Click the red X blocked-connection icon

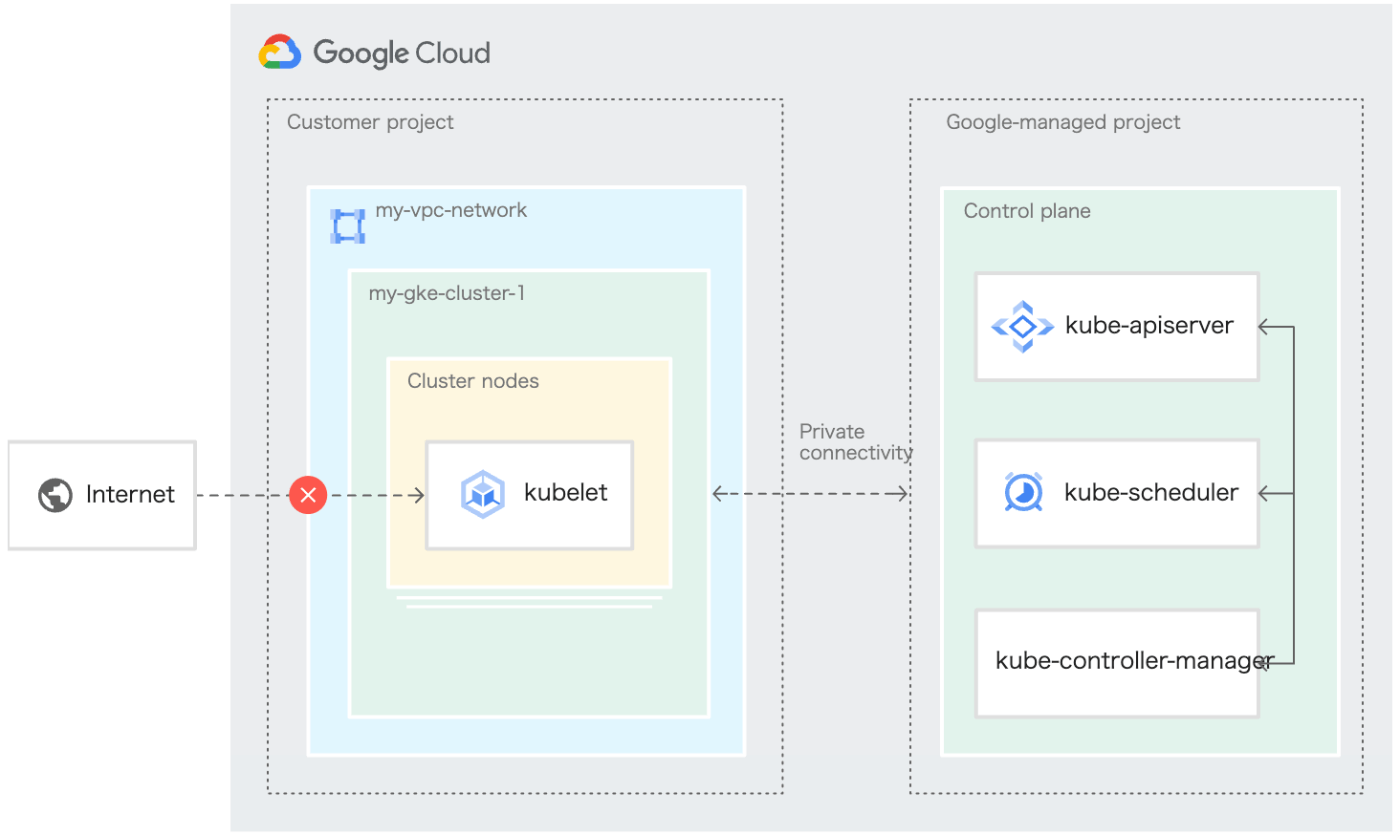308,494
